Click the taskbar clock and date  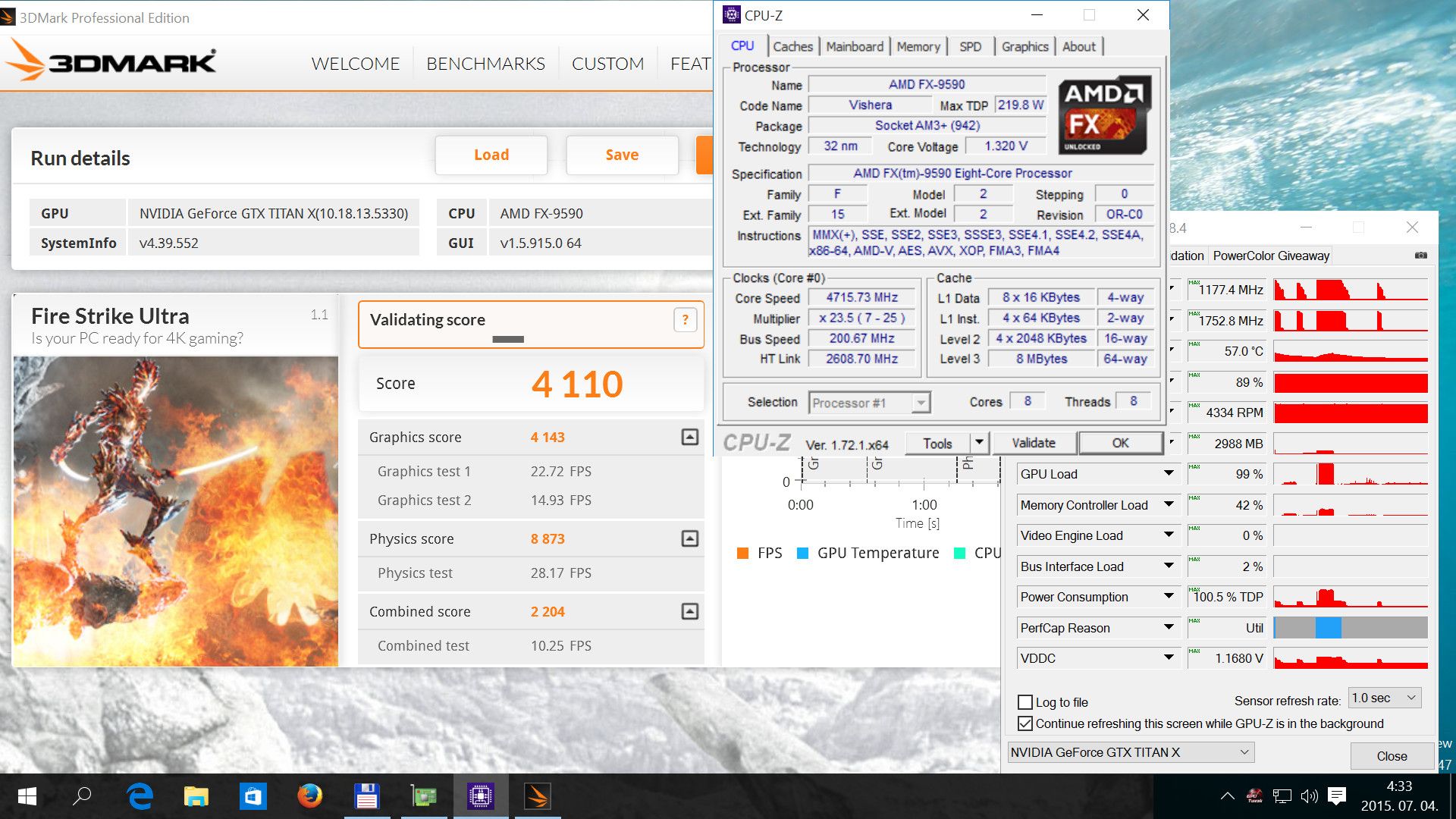click(1399, 796)
